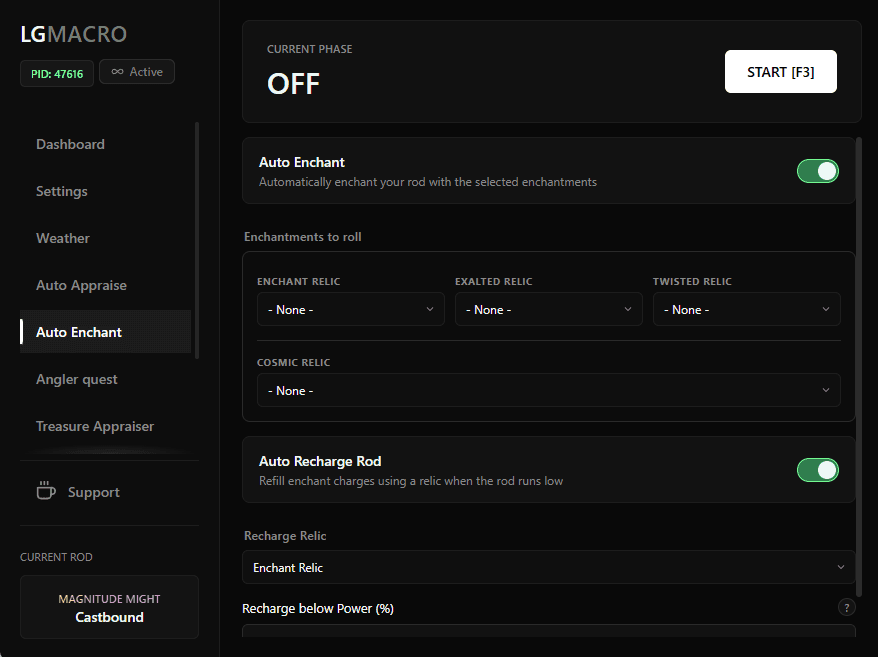Turn off the Auto Enchant switch
The width and height of the screenshot is (878, 657).
click(818, 171)
